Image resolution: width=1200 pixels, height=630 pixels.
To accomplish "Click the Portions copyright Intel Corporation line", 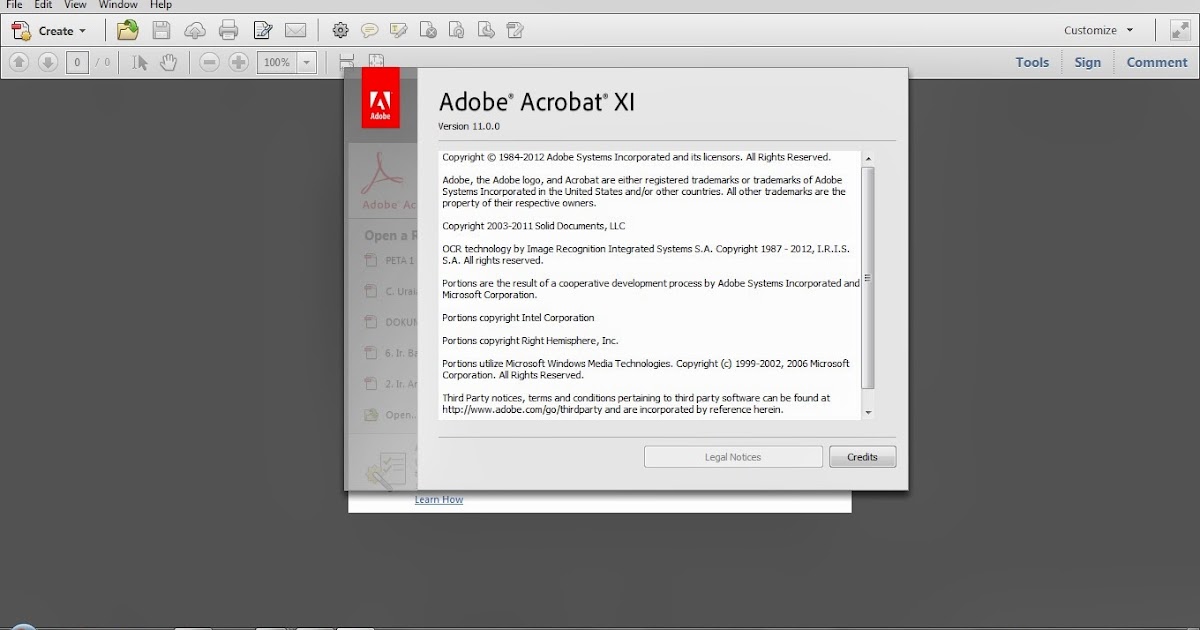I will click(518, 318).
